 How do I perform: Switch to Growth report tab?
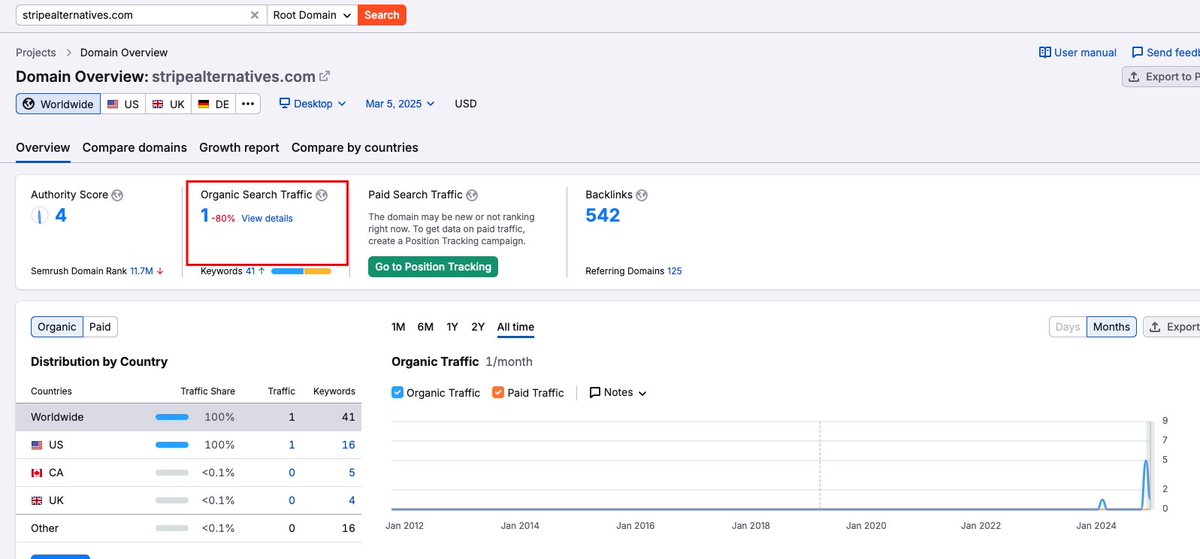click(239, 147)
